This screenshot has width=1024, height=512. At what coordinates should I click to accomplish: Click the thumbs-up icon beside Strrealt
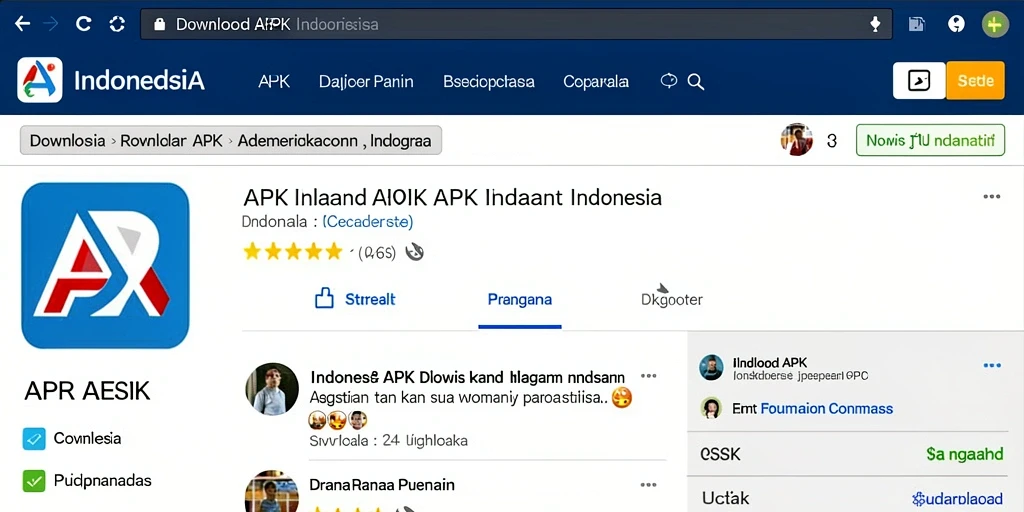pyautogui.click(x=325, y=299)
